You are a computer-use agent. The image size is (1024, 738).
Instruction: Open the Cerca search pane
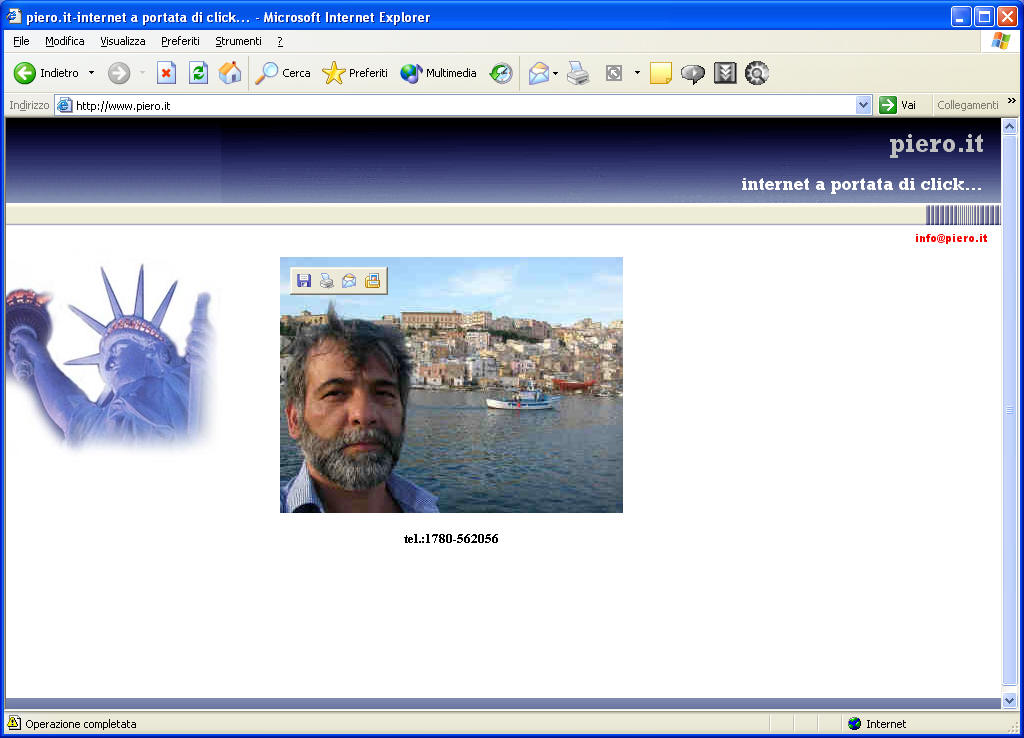point(283,73)
